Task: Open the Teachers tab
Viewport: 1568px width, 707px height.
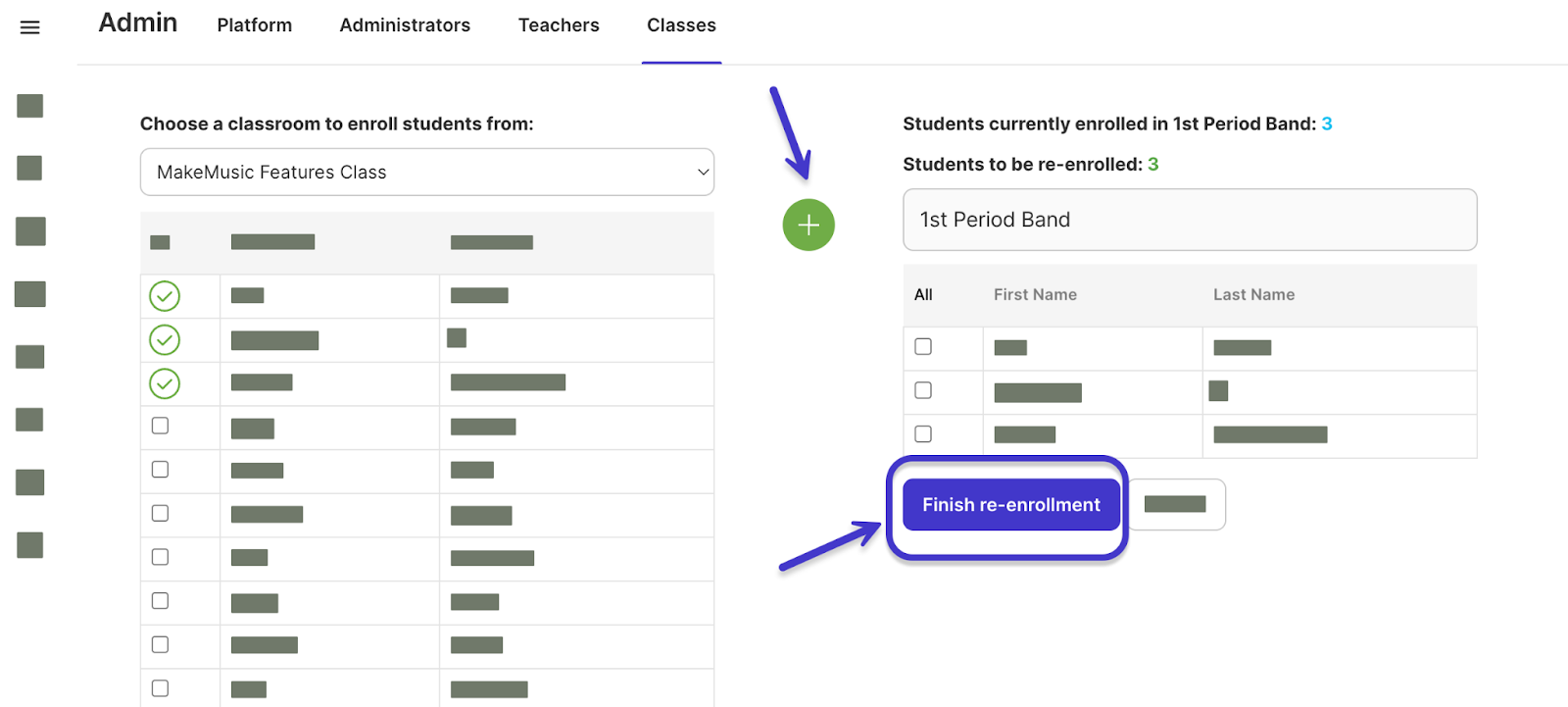Action: coord(559,25)
